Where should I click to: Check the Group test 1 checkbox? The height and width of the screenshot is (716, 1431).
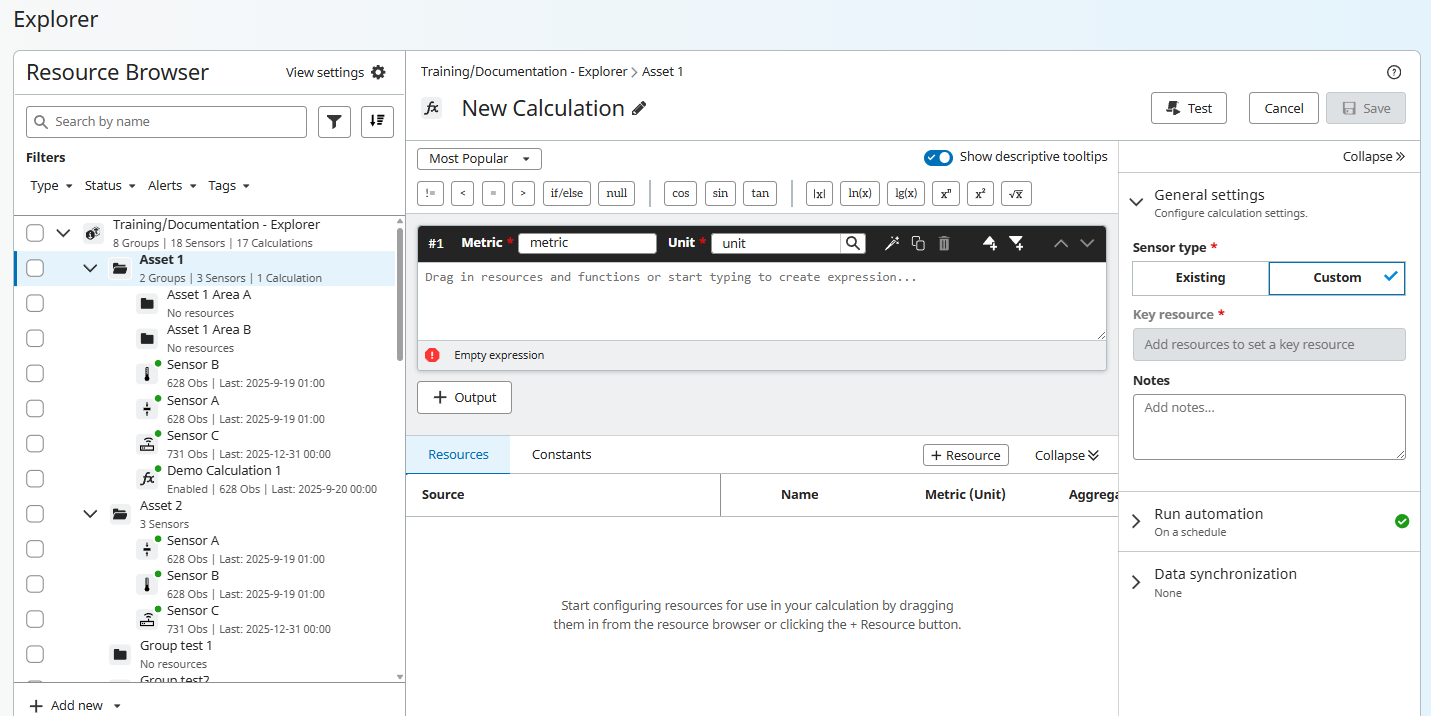pyautogui.click(x=35, y=654)
